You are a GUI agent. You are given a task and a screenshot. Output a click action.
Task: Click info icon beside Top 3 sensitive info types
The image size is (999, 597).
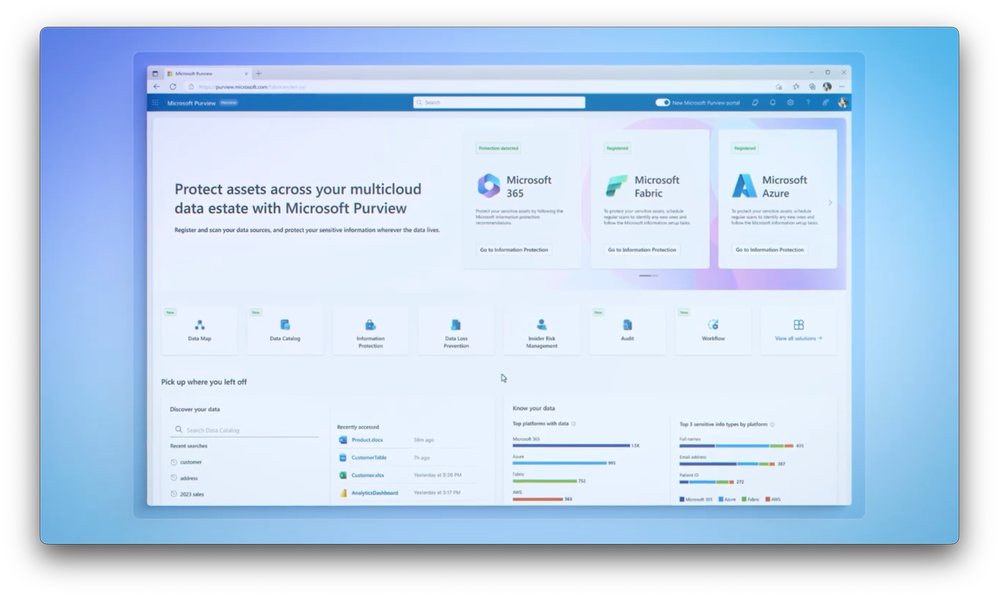(772, 424)
